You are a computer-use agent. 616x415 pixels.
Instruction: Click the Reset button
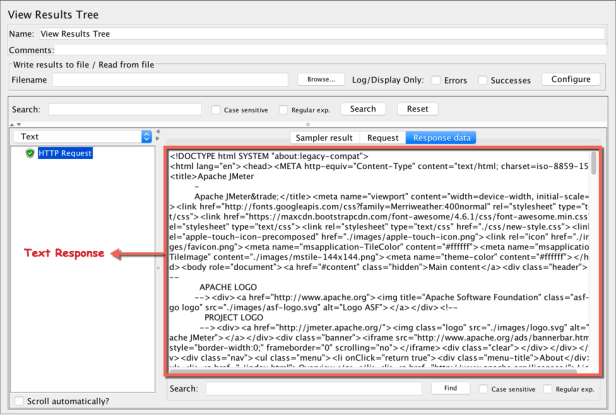tap(417, 109)
